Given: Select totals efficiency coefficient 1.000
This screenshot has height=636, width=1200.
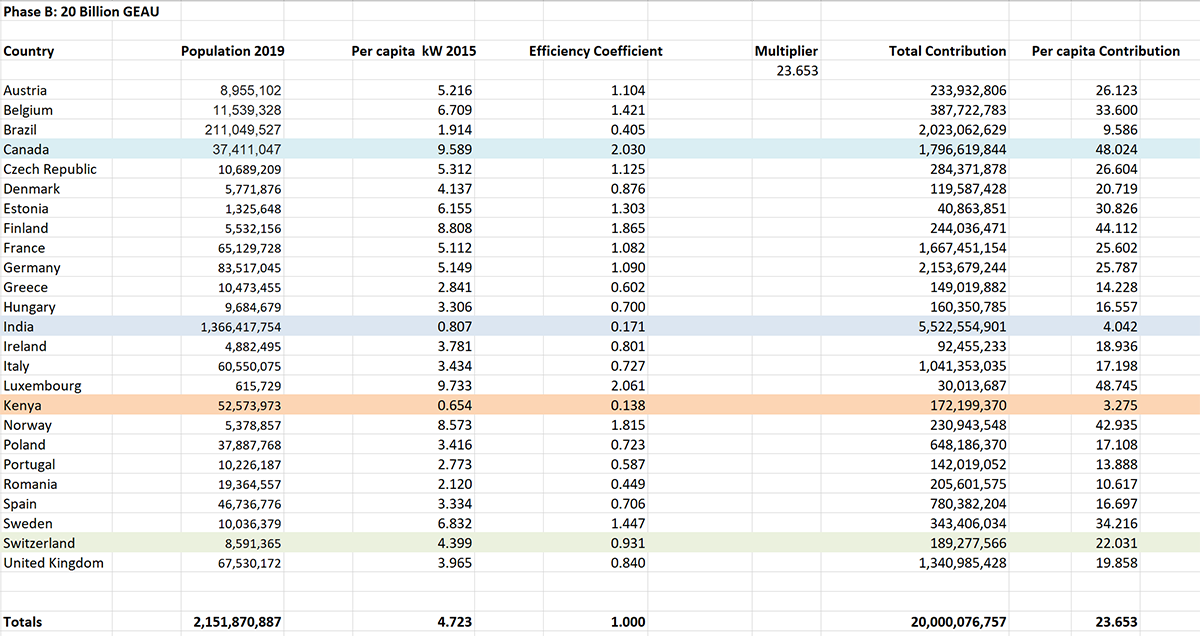Looking at the screenshot, I should click(x=628, y=622).
